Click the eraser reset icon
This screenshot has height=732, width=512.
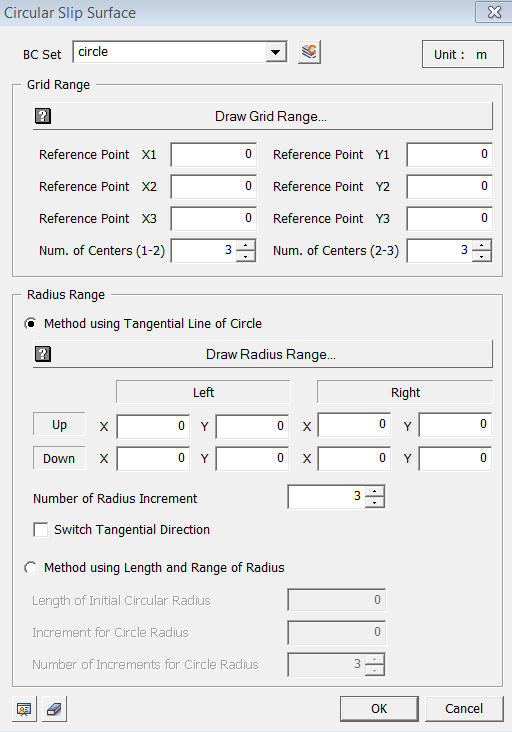click(x=54, y=709)
